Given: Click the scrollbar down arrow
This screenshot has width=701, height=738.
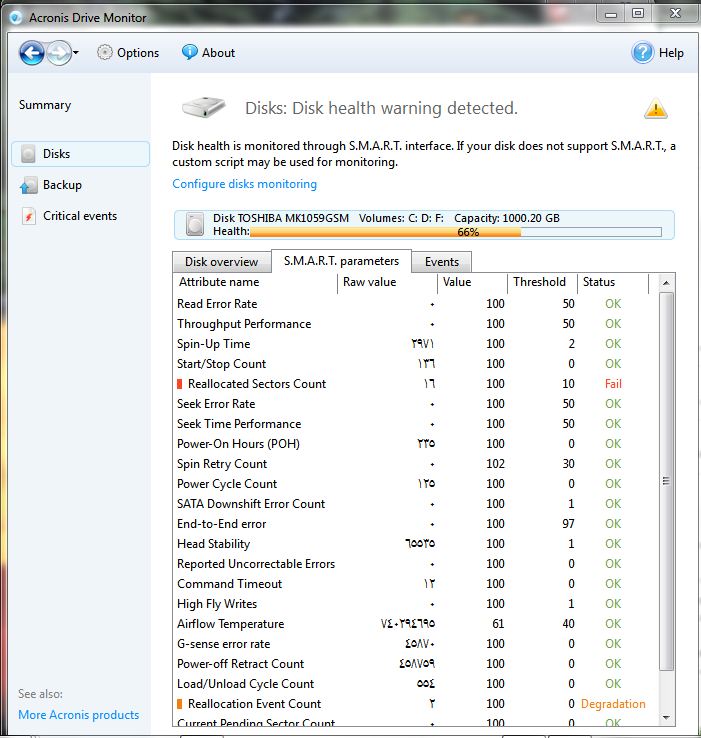Looking at the screenshot, I should (x=666, y=717).
